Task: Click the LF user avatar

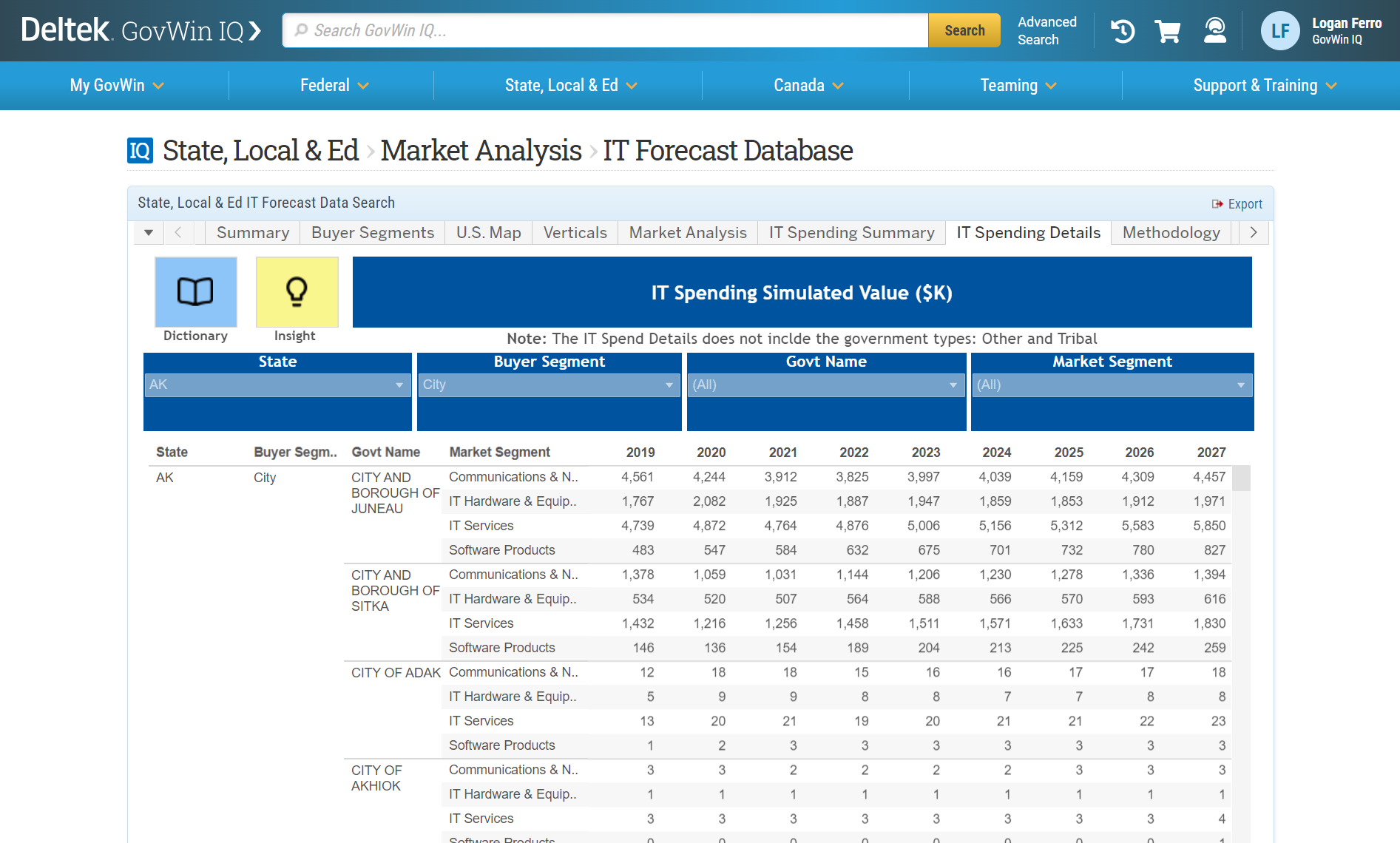Action: point(1279,31)
